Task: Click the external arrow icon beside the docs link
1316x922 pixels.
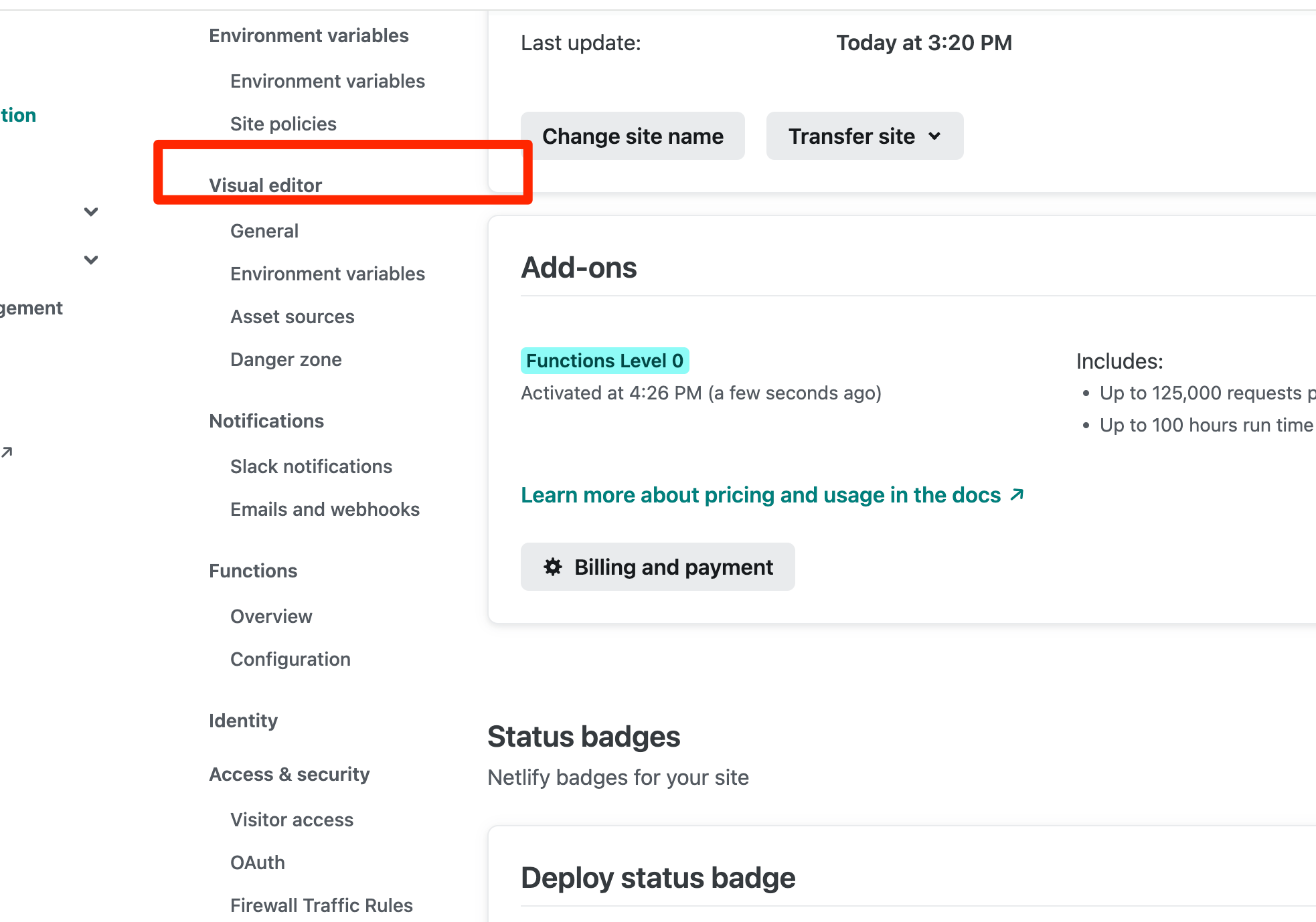Action: [x=1017, y=494]
